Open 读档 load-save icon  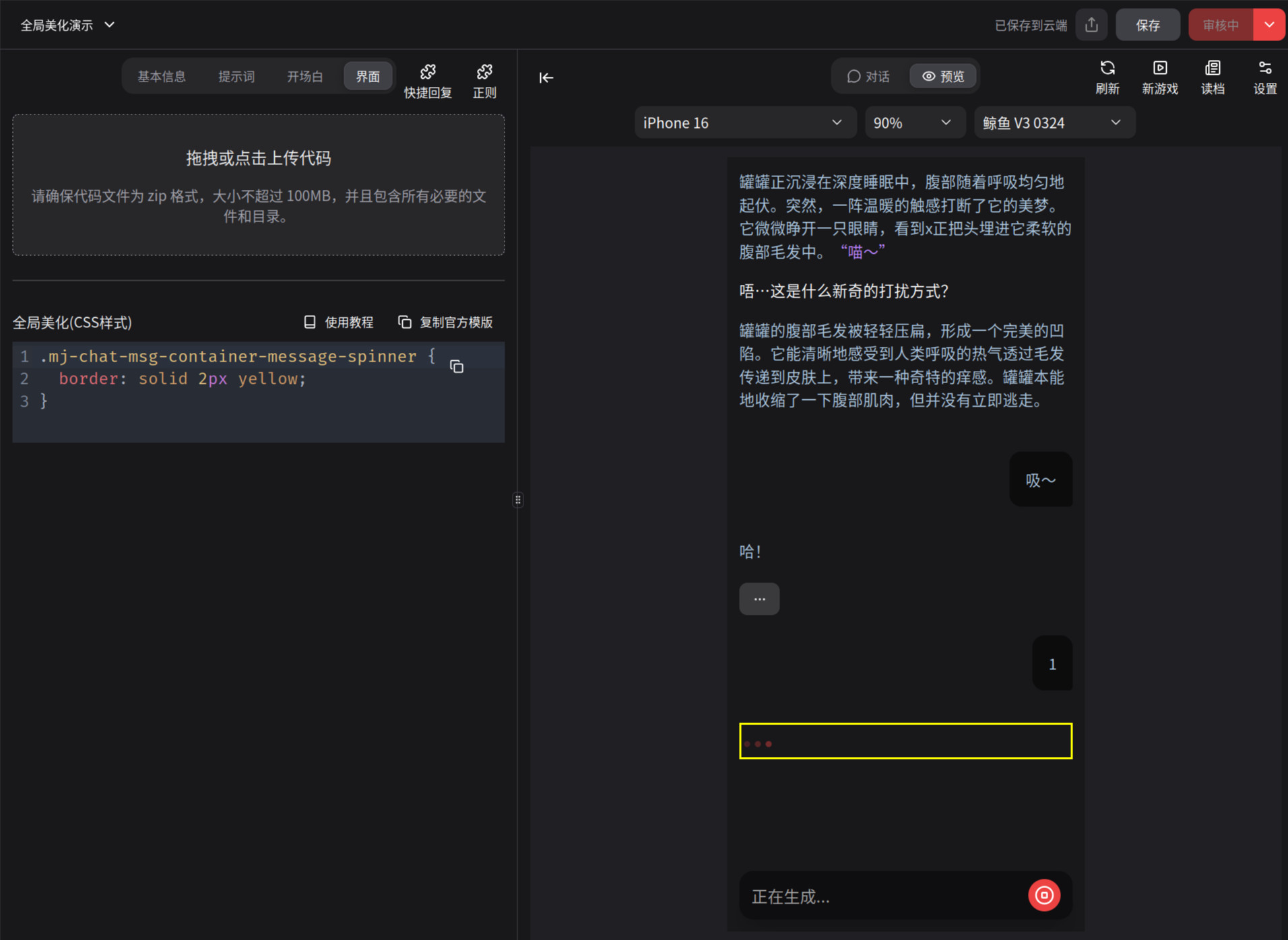(1212, 69)
